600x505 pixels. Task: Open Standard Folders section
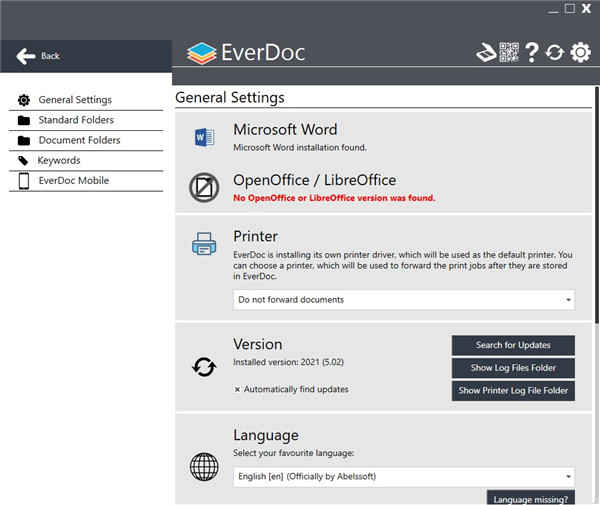click(86, 121)
